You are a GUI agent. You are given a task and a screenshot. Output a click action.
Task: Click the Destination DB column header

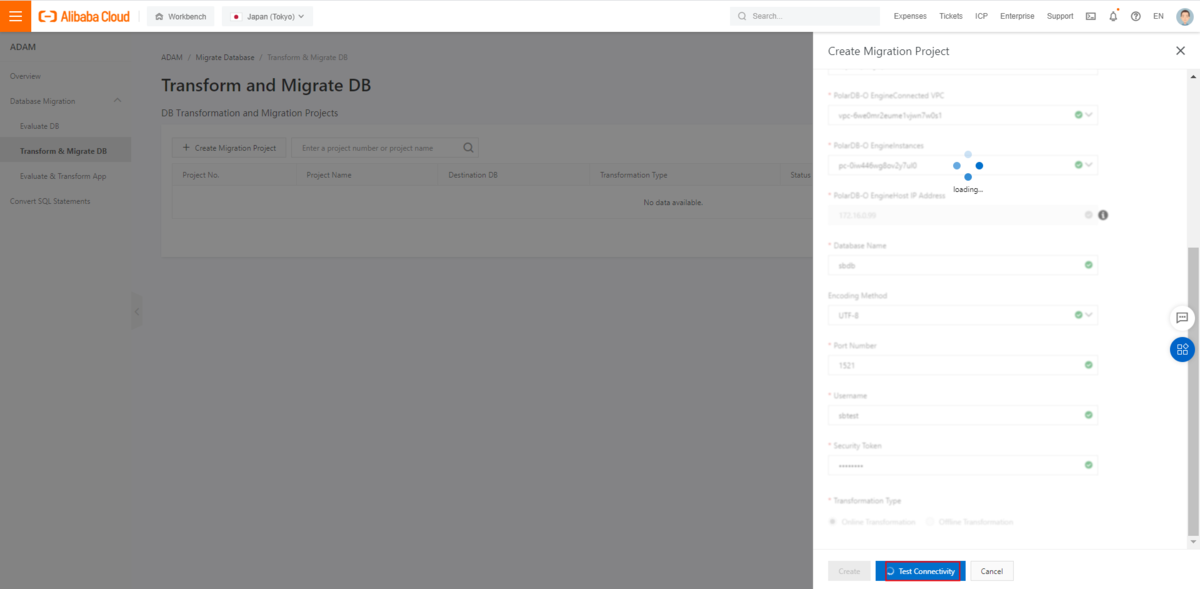click(473, 175)
